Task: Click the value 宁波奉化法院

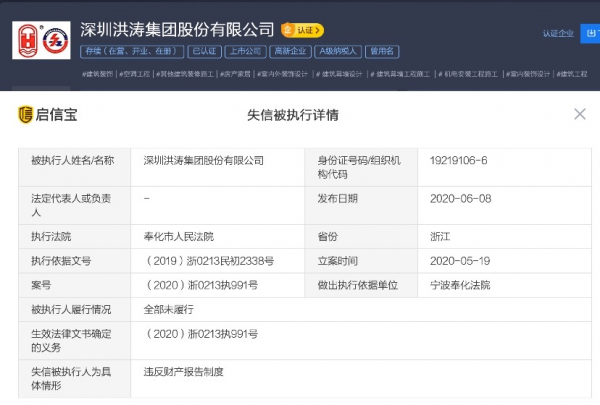Action: click(460, 285)
